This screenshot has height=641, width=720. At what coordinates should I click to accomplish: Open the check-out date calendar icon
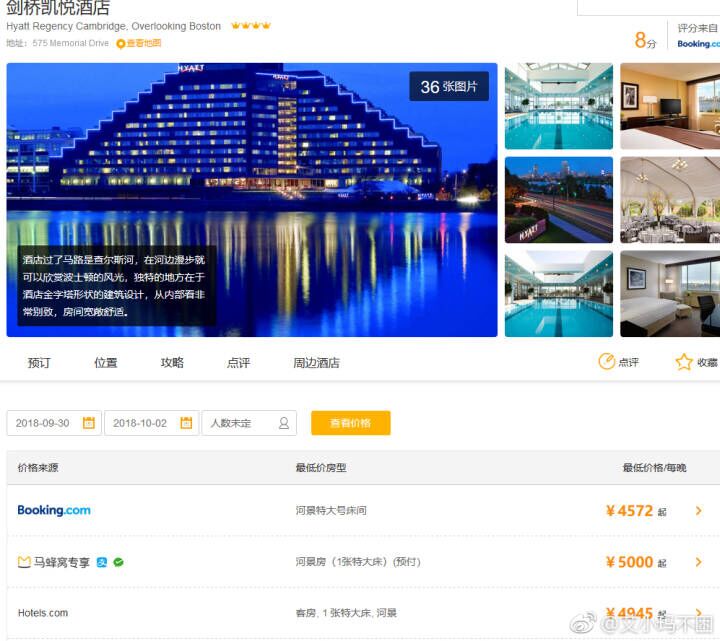(x=186, y=422)
